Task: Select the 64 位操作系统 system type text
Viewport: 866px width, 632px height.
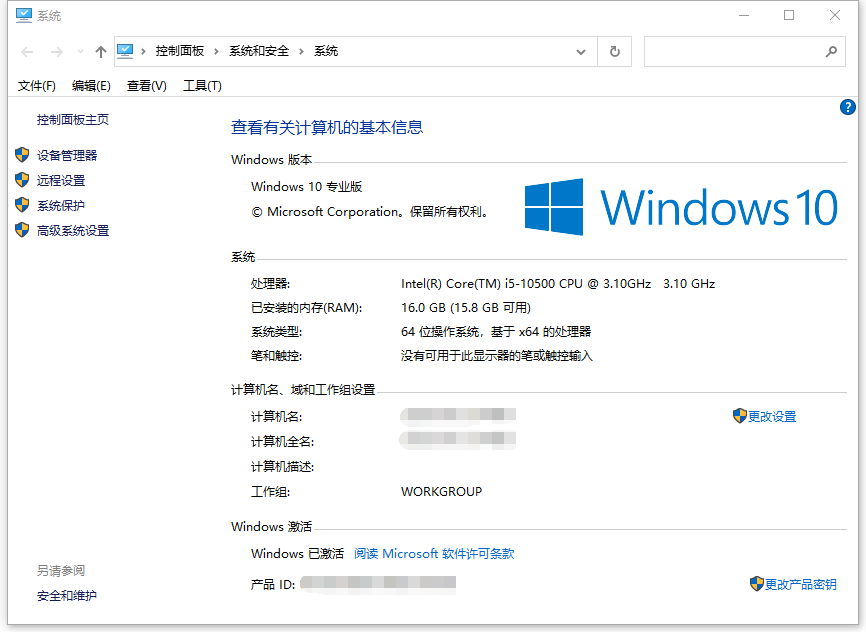Action: pos(496,332)
